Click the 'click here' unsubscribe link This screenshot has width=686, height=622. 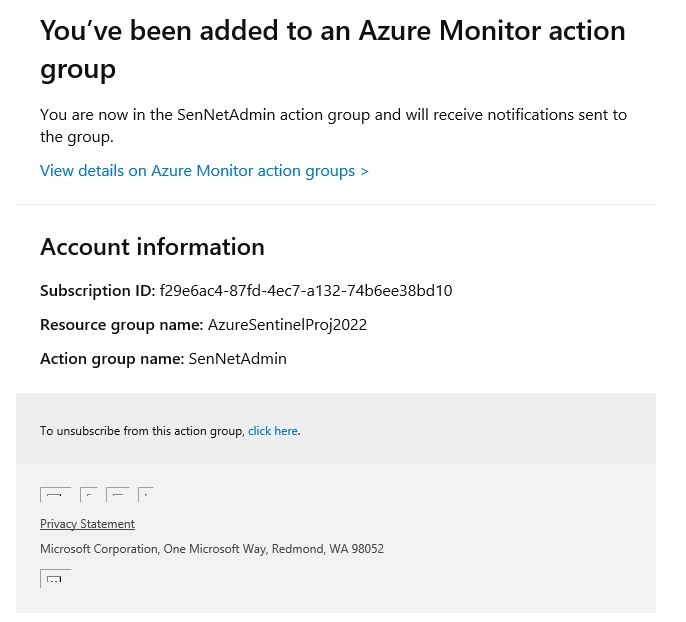point(273,431)
